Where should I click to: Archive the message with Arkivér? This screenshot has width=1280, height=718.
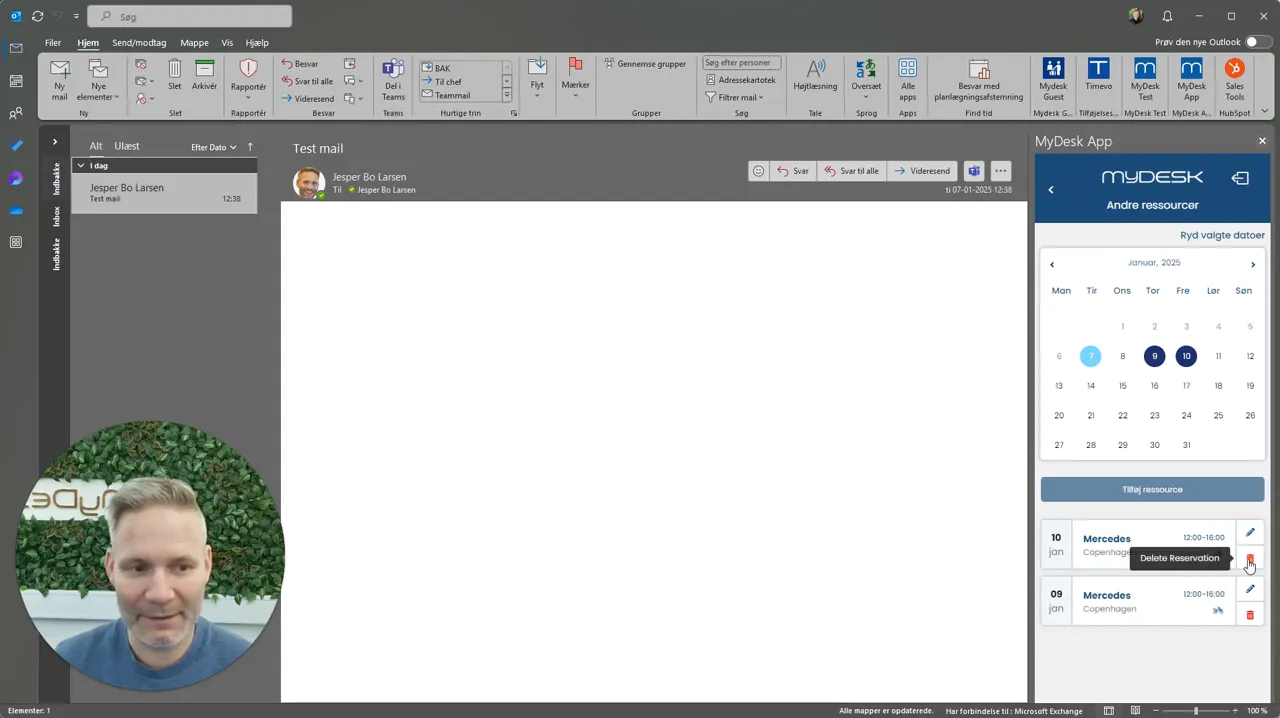click(204, 76)
